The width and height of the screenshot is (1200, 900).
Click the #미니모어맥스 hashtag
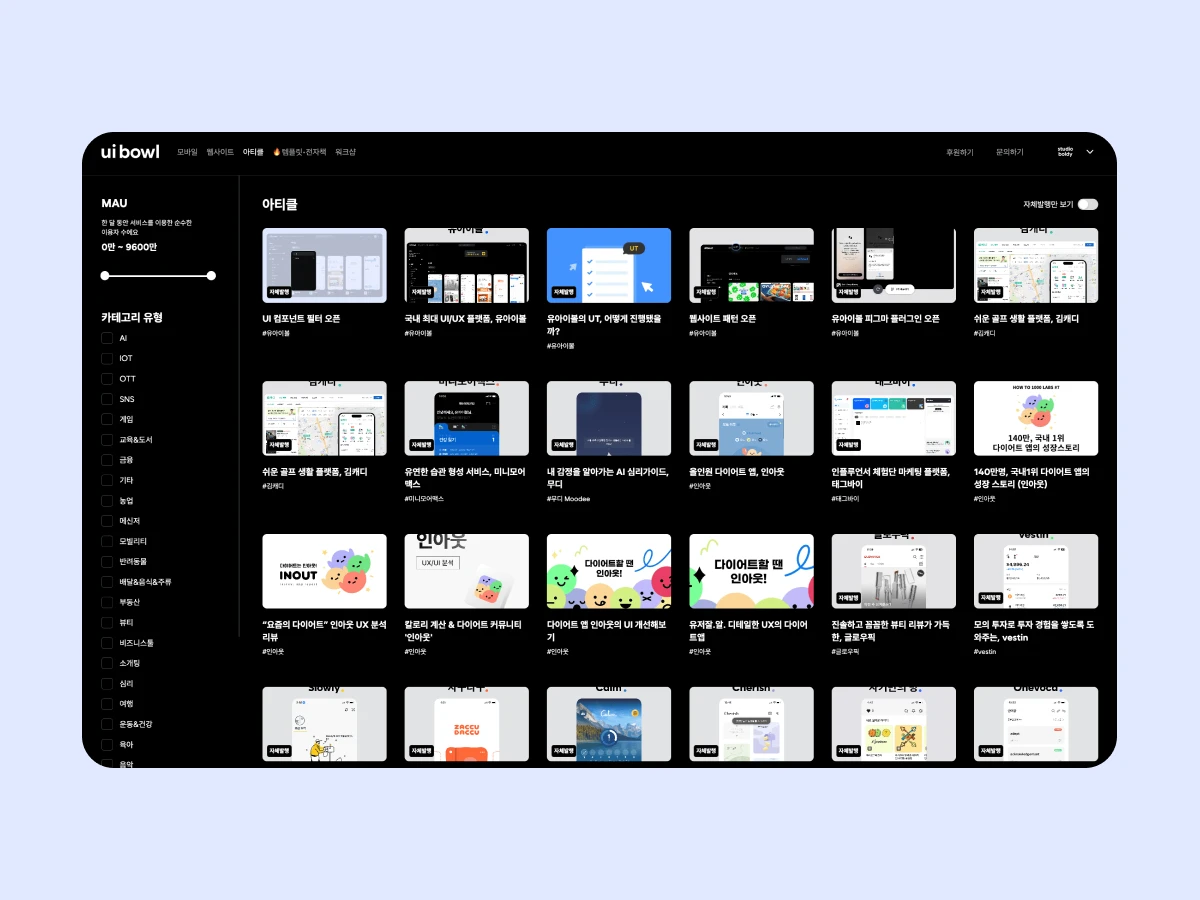point(424,498)
